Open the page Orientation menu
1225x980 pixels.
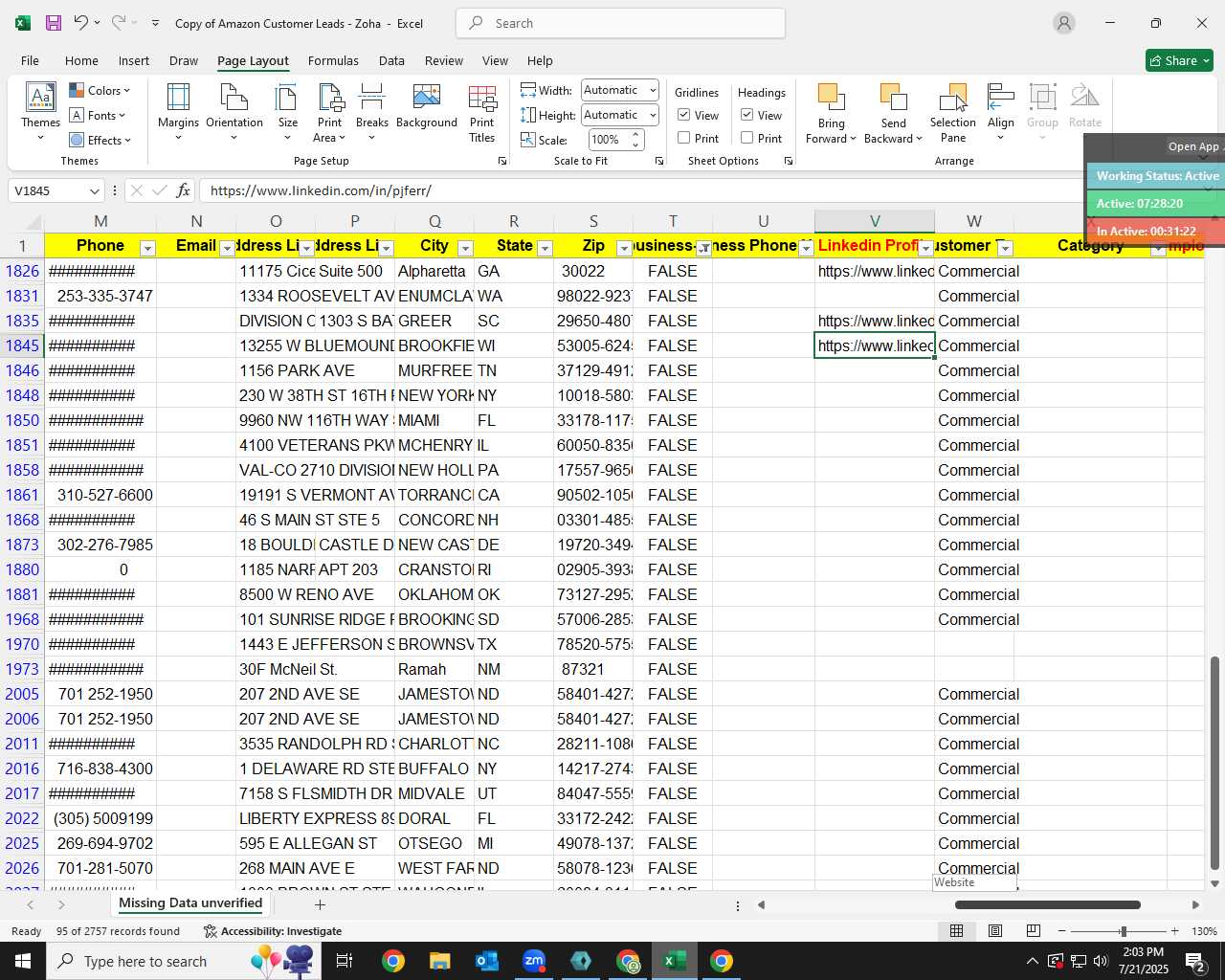(x=234, y=113)
